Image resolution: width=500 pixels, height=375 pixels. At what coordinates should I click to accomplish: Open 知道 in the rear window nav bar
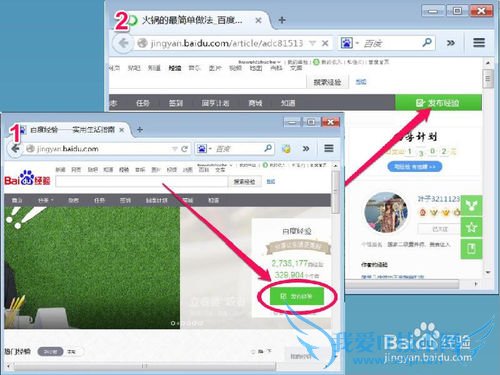point(288,103)
